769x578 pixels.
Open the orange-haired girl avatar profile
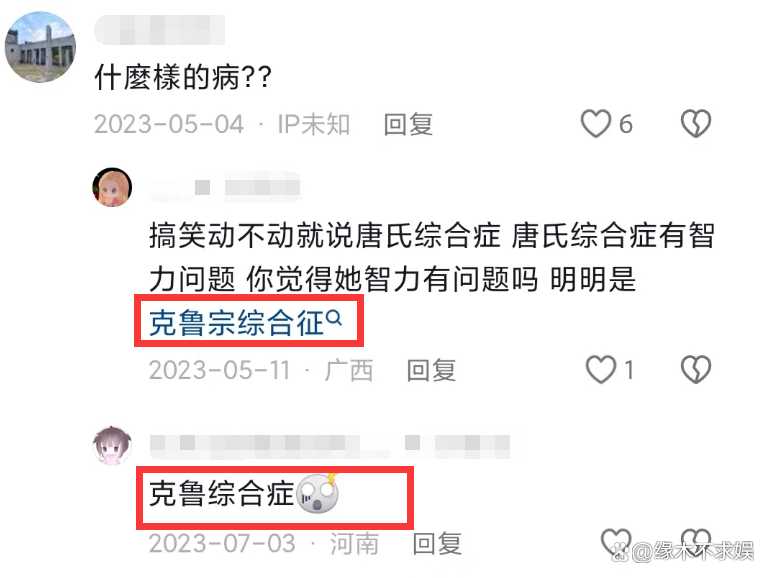[112, 187]
